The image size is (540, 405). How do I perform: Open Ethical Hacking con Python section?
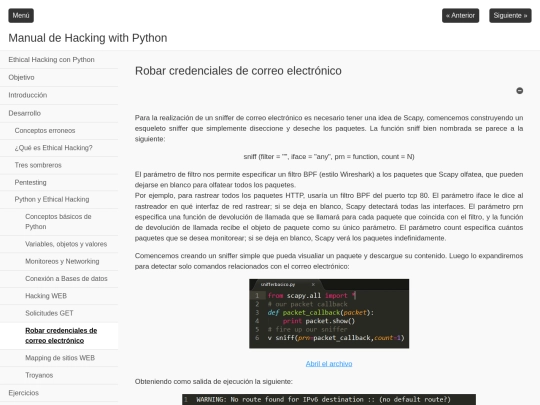tap(59, 60)
